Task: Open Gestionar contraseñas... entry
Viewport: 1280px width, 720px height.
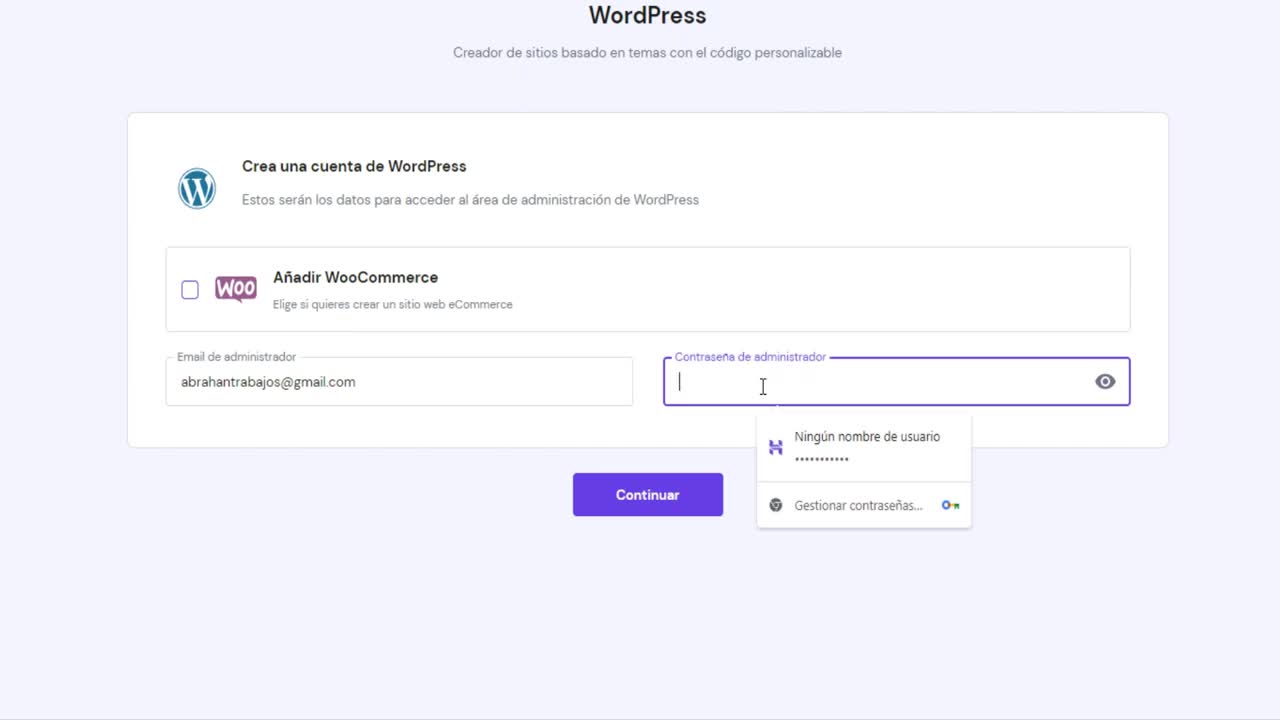Action: [x=864, y=505]
